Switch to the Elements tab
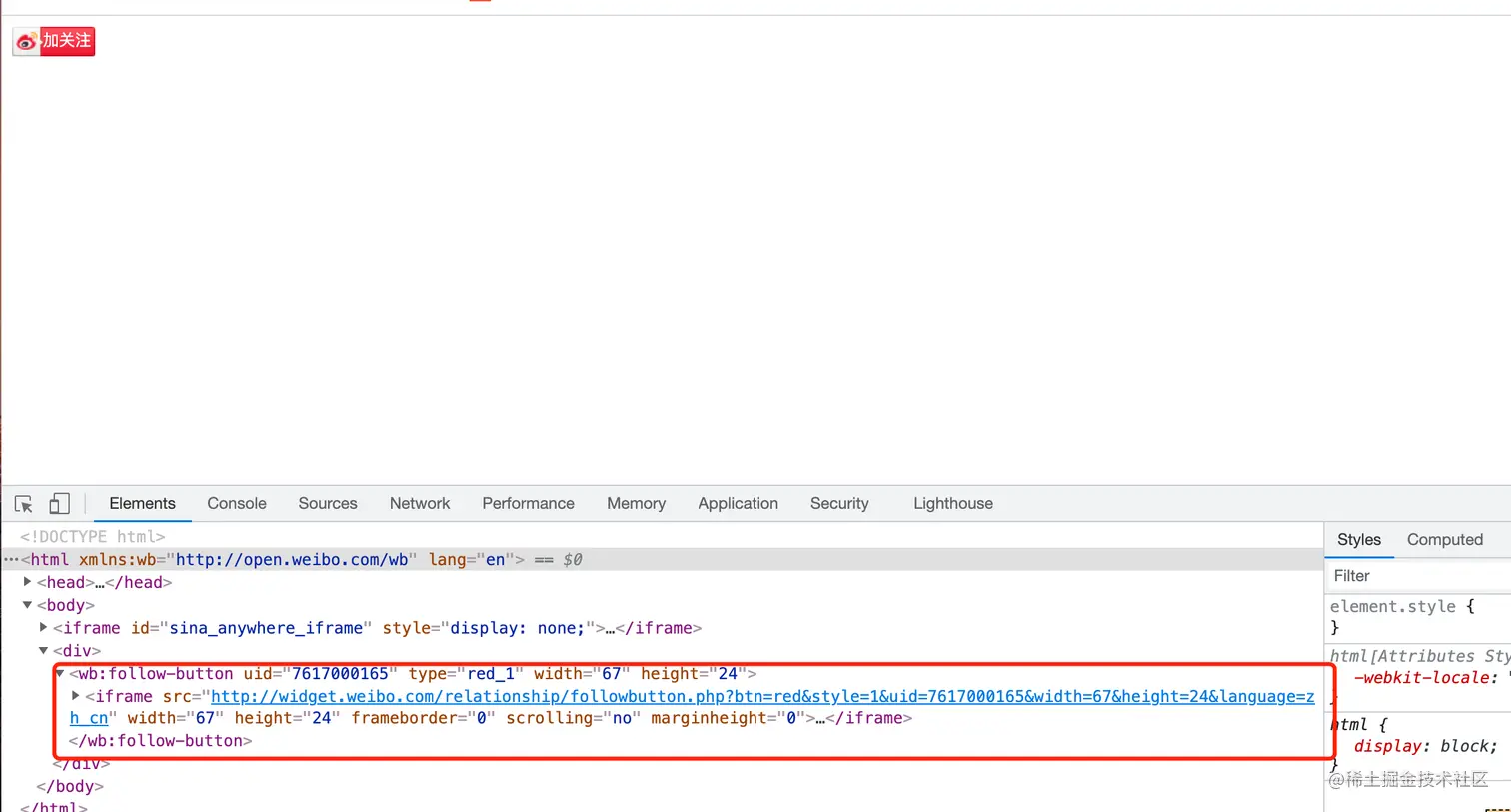 142,504
